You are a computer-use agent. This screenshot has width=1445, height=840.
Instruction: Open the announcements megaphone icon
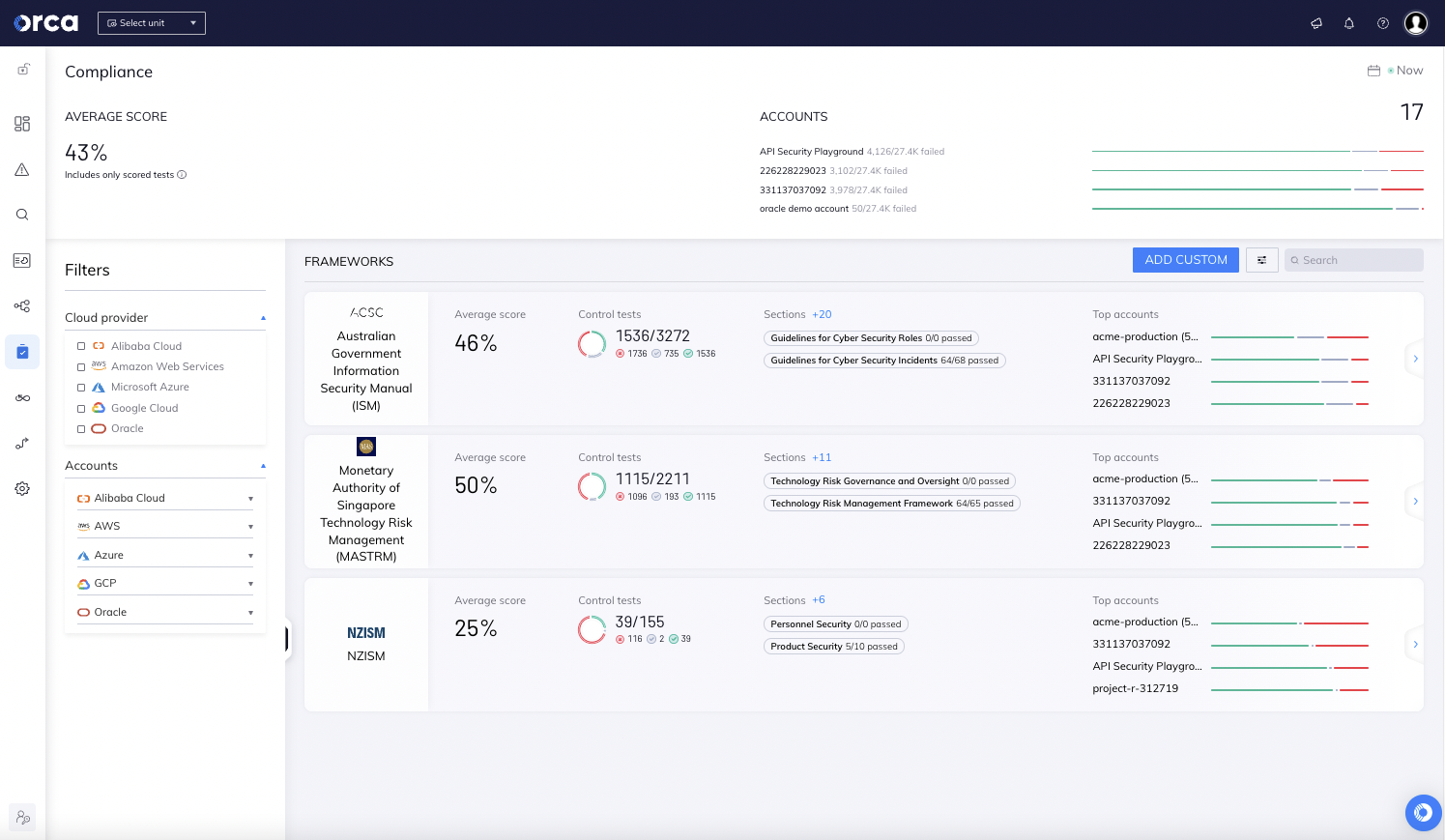tap(1316, 22)
